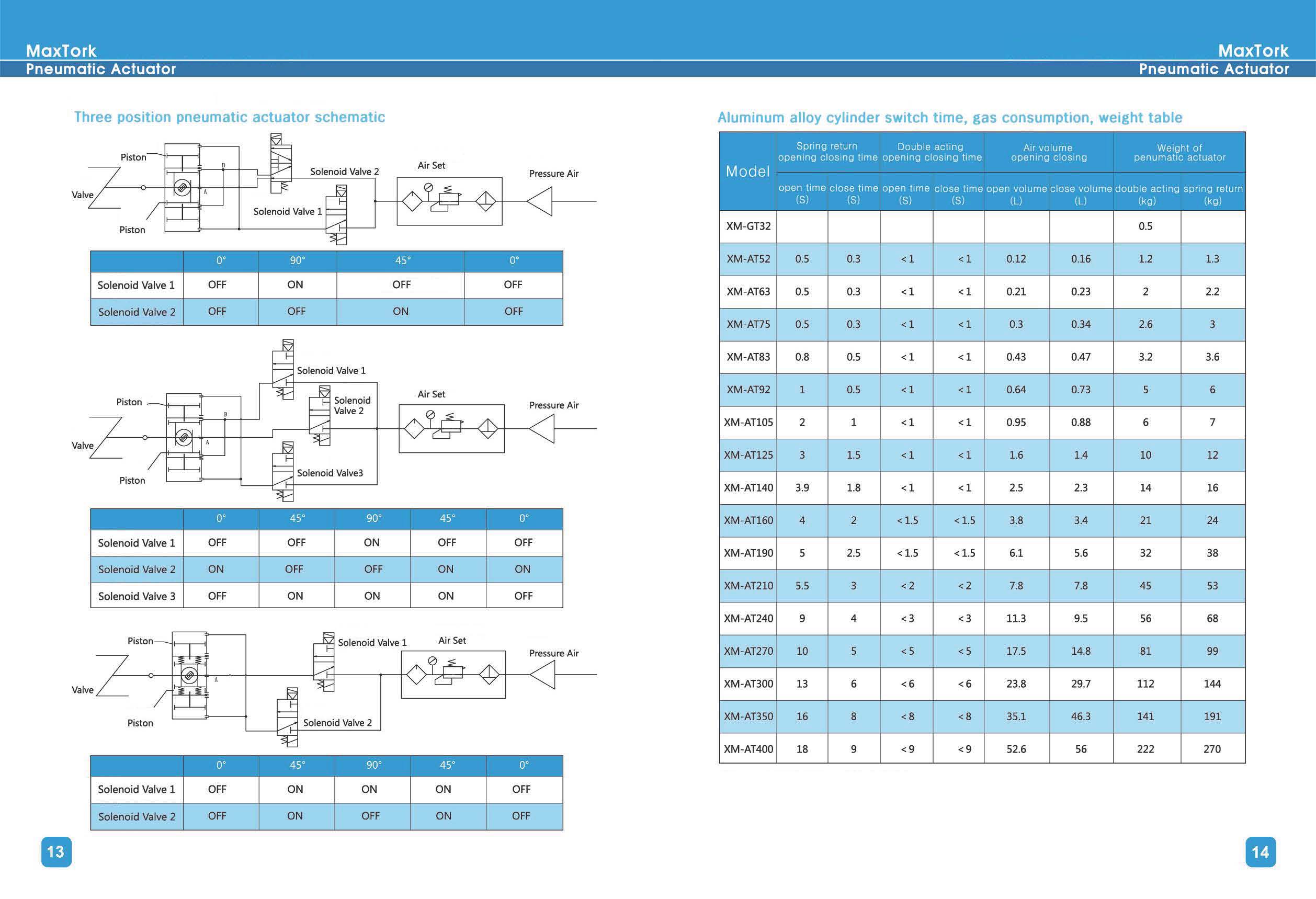
Task: Click the Model column header
Action: coord(747,171)
